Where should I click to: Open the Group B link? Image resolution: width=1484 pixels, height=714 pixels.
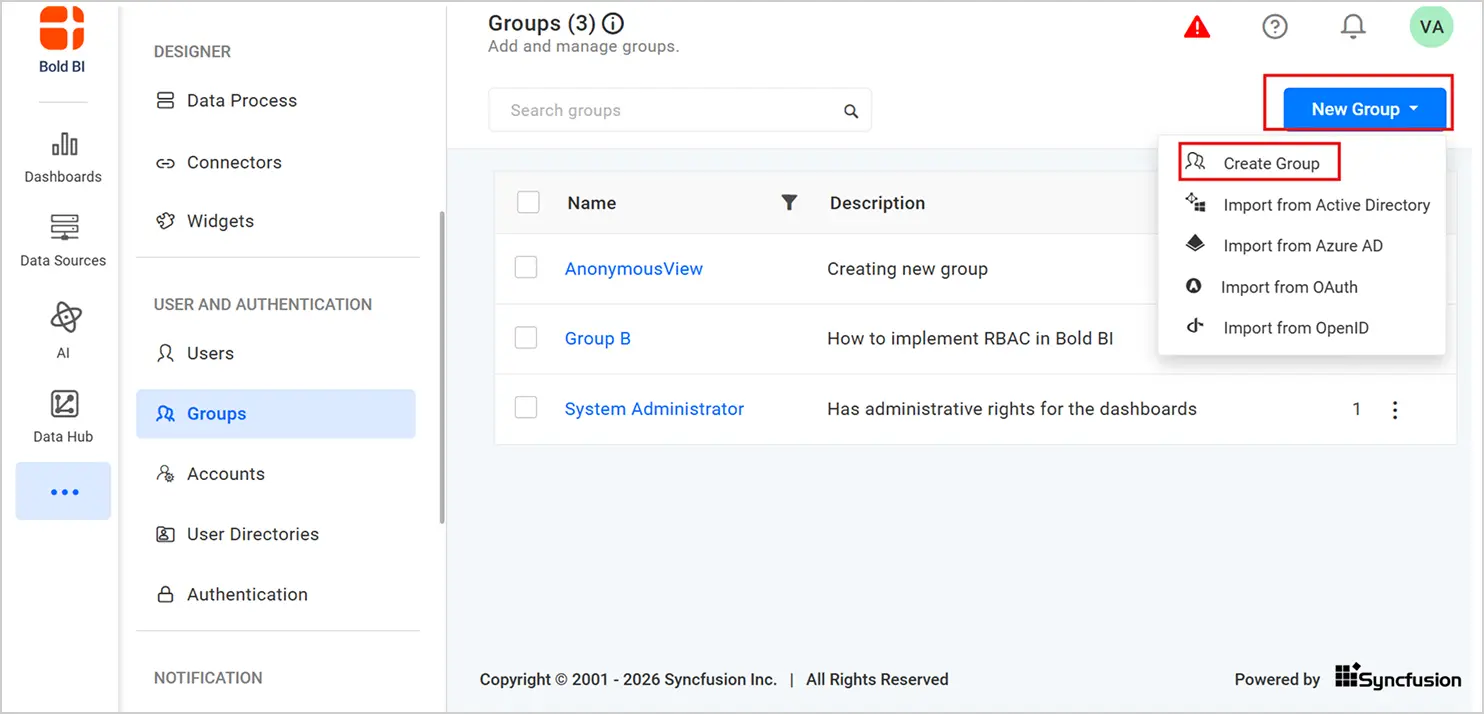tap(598, 339)
